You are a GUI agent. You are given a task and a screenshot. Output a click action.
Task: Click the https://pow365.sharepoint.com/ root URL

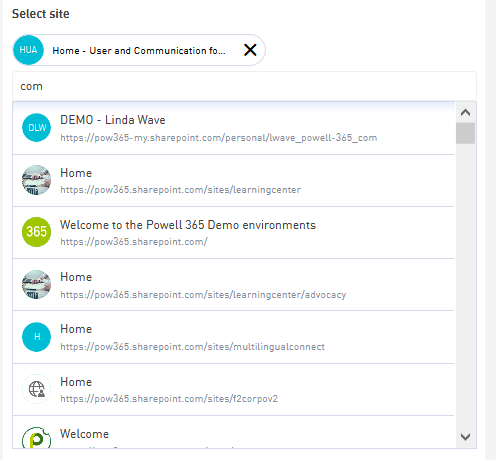coord(134,242)
